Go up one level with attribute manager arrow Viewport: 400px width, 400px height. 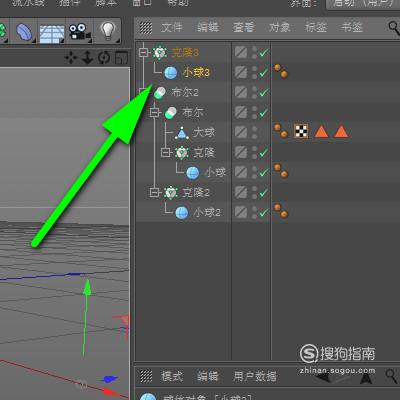click(366, 378)
